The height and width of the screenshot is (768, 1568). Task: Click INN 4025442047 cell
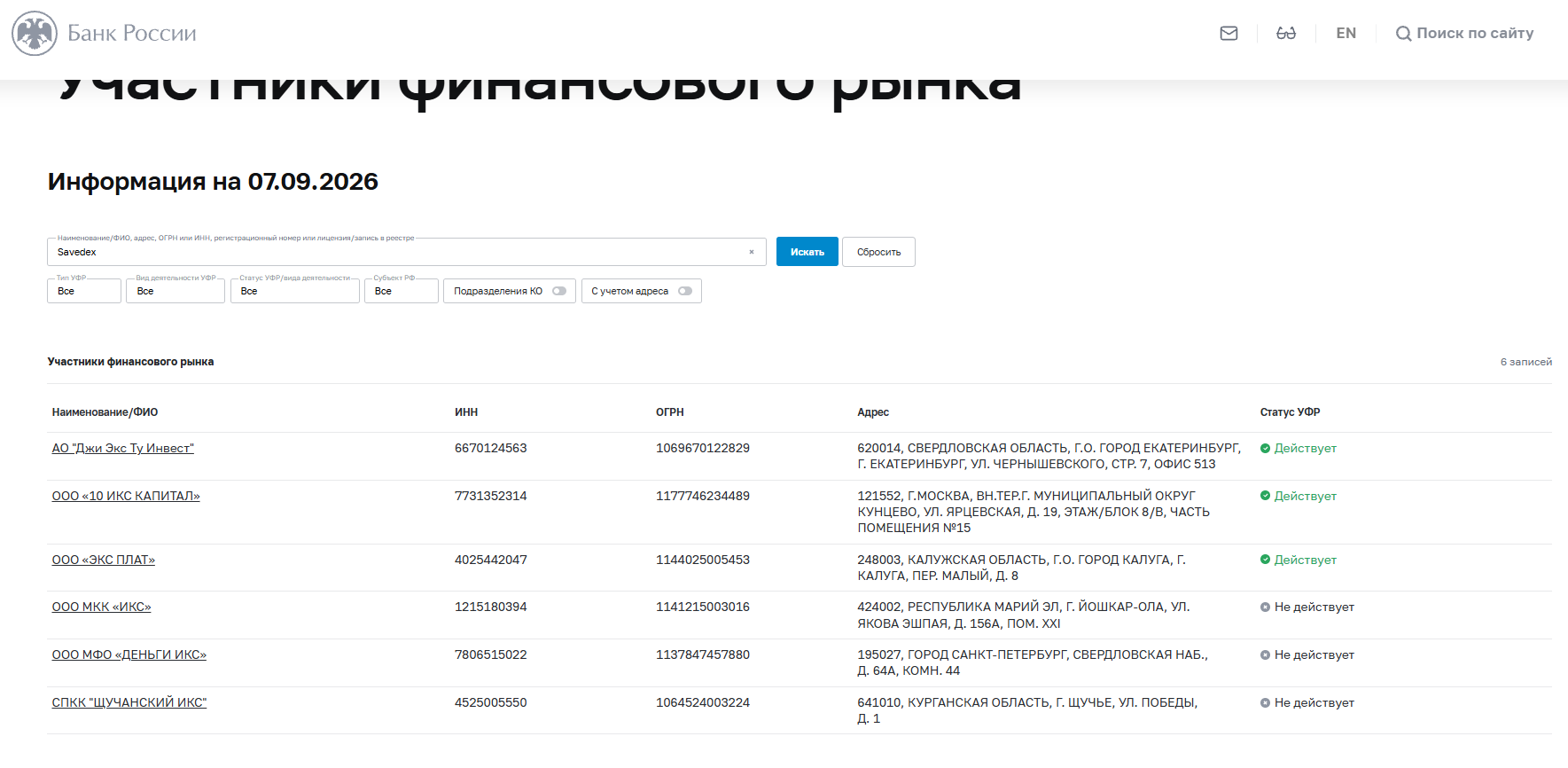coord(491,560)
